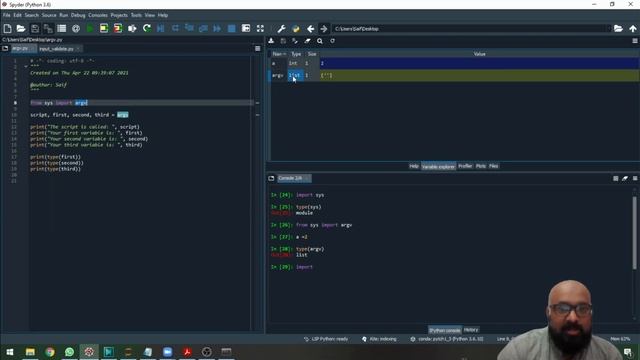Viewport: 640px width, 360px height.
Task: Open a file using the toolbar folder icon
Action: click(21, 29)
